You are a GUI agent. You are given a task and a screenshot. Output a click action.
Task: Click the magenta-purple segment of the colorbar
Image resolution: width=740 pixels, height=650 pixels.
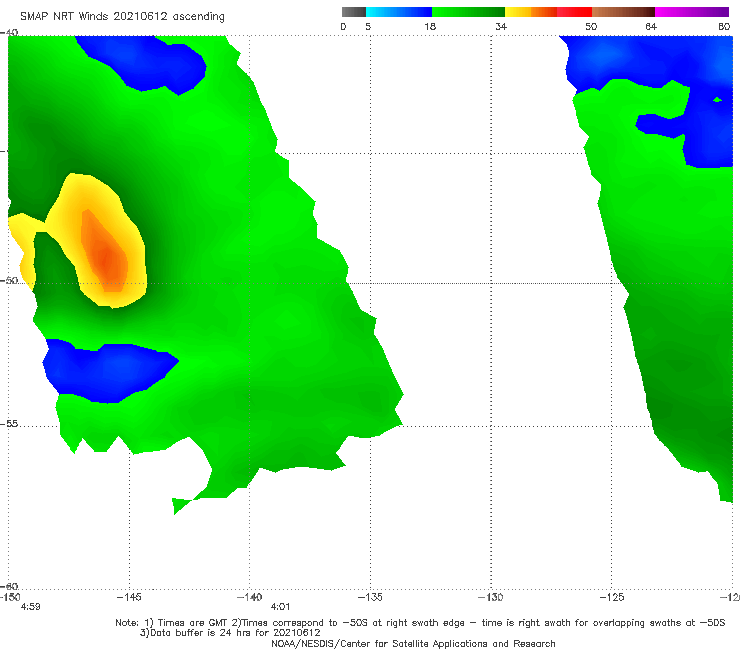click(692, 12)
